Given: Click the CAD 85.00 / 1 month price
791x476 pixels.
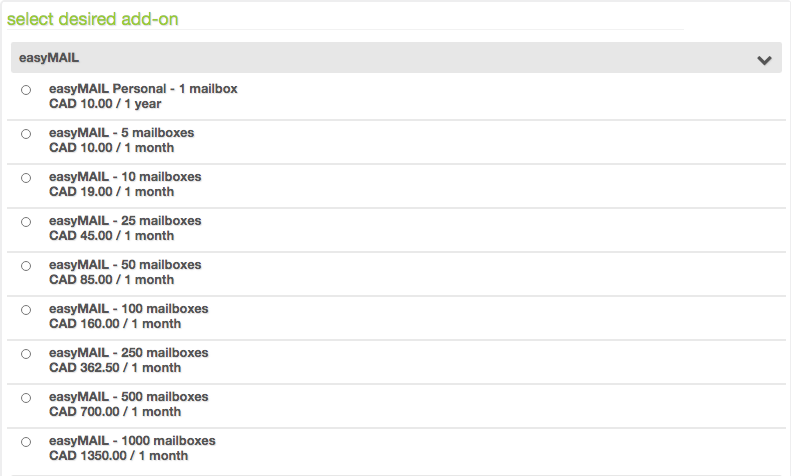Looking at the screenshot, I should [111, 280].
